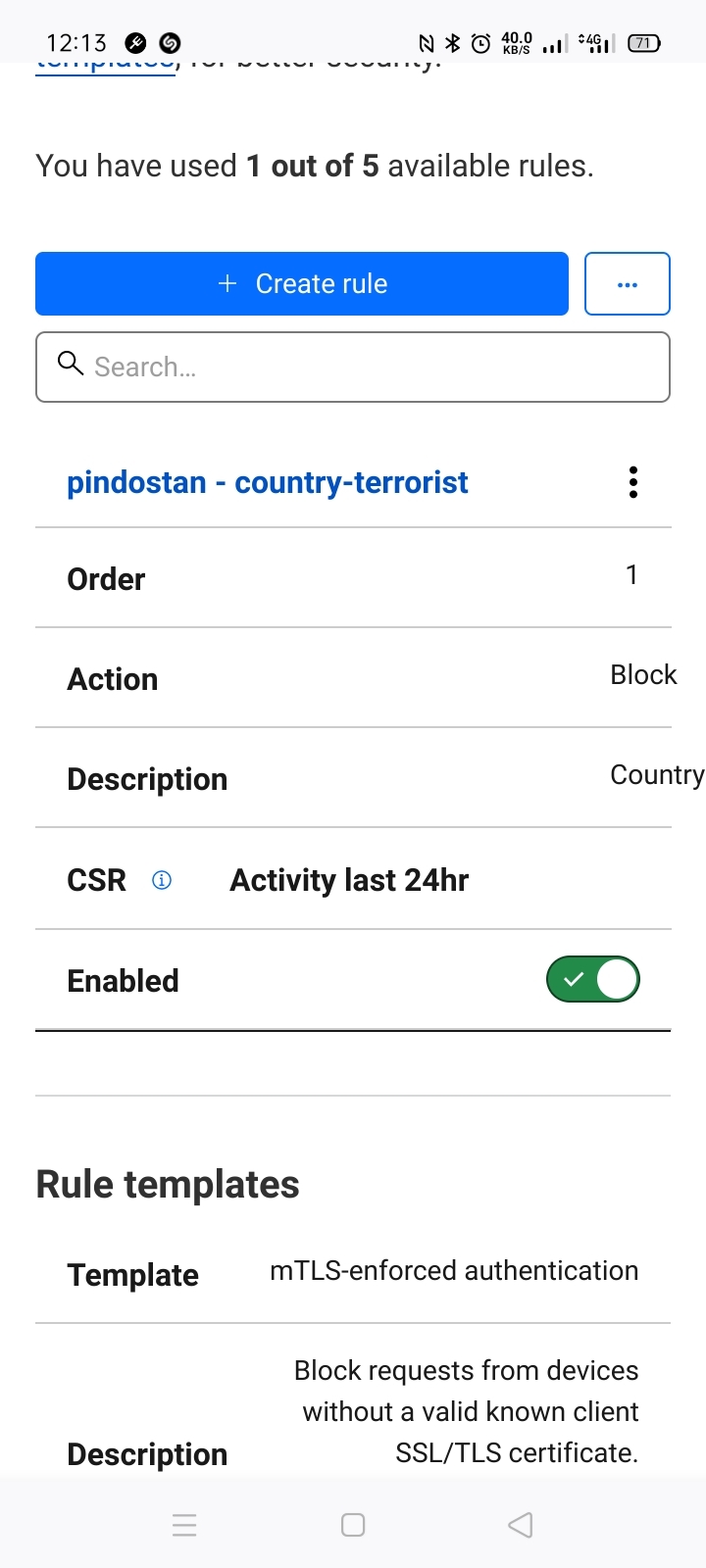Screen dimensions: 706x1568
Task: Open the ellipsis more-options dropdown button
Action: pos(628,284)
